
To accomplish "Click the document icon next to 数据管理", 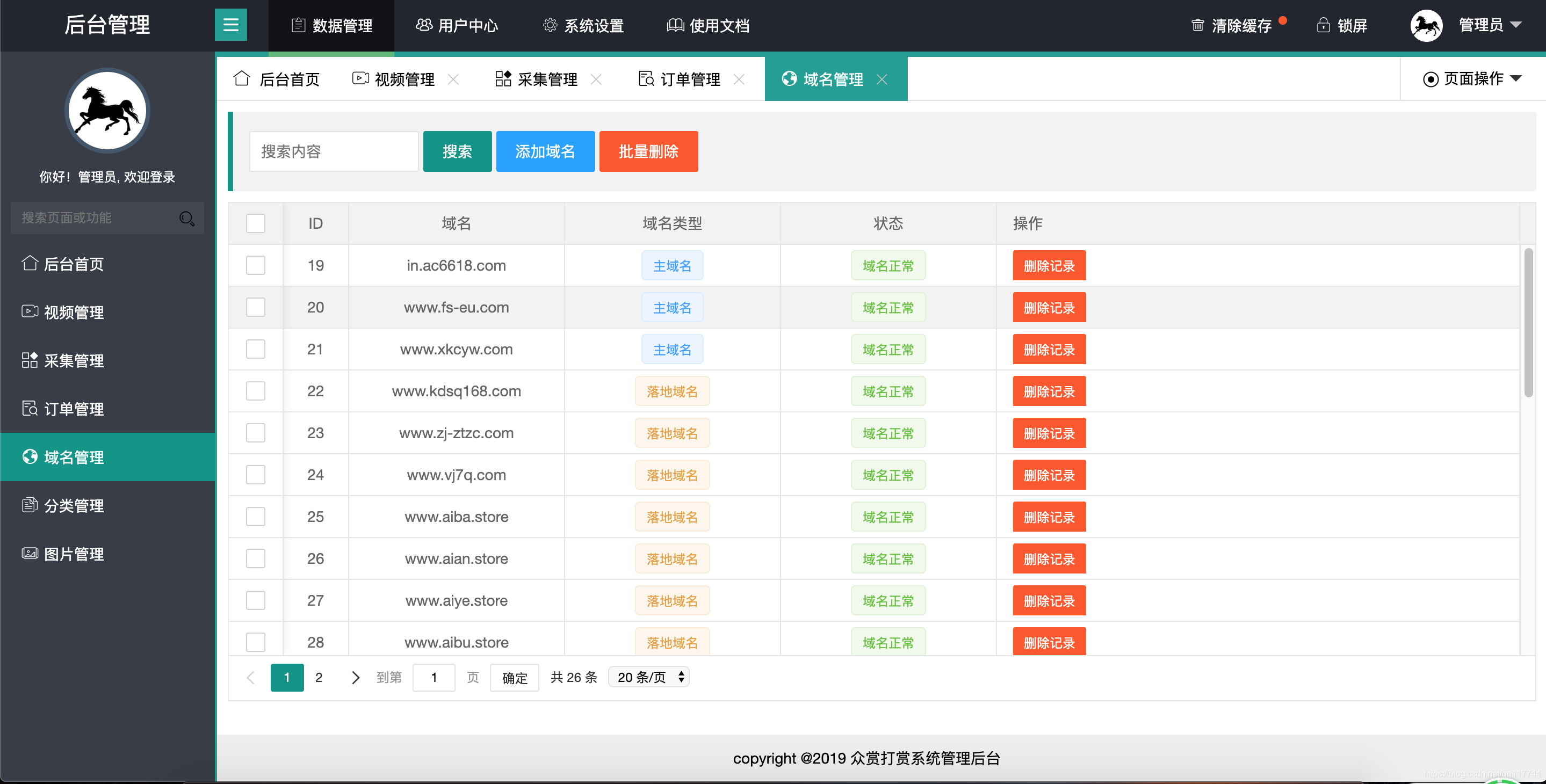I will pos(298,25).
